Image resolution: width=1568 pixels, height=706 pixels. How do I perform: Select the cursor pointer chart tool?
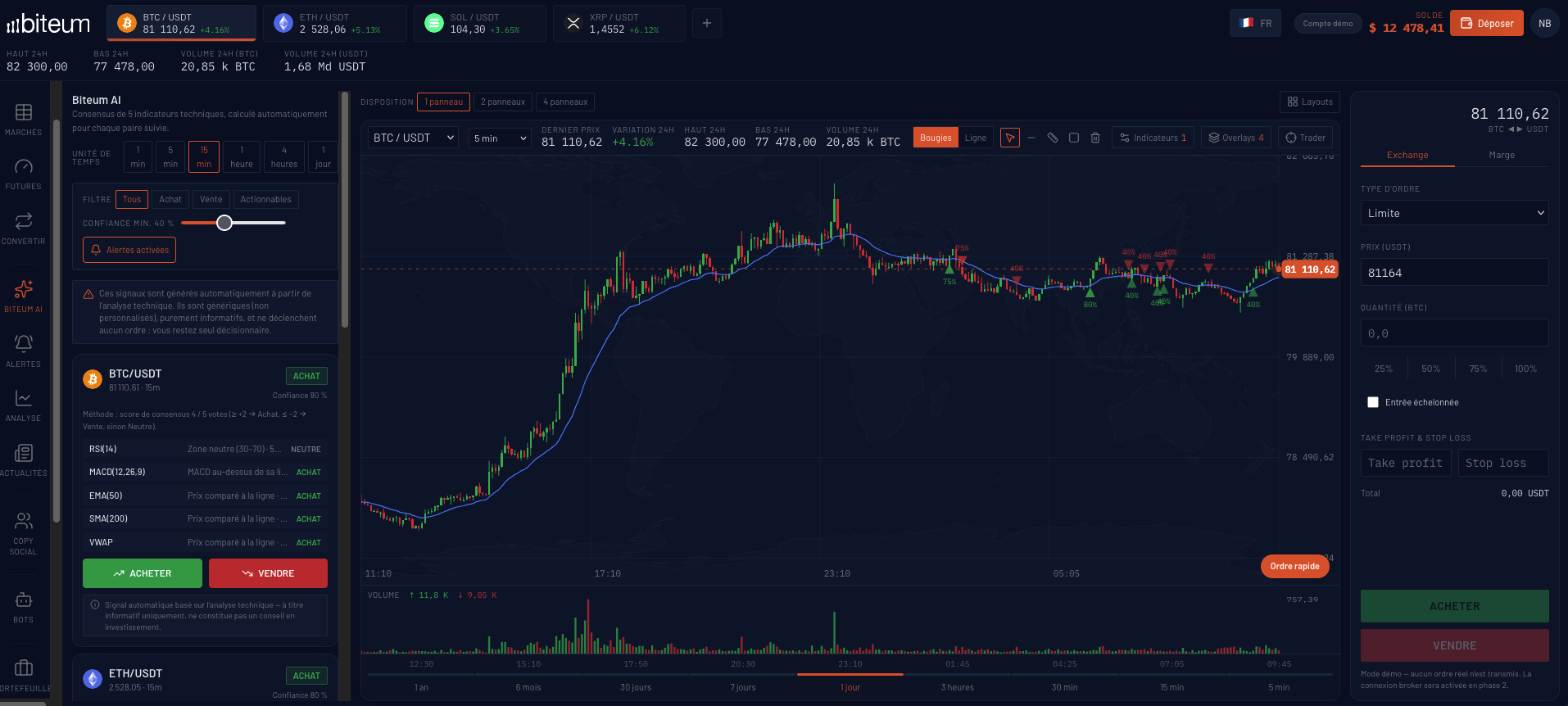tap(1010, 138)
